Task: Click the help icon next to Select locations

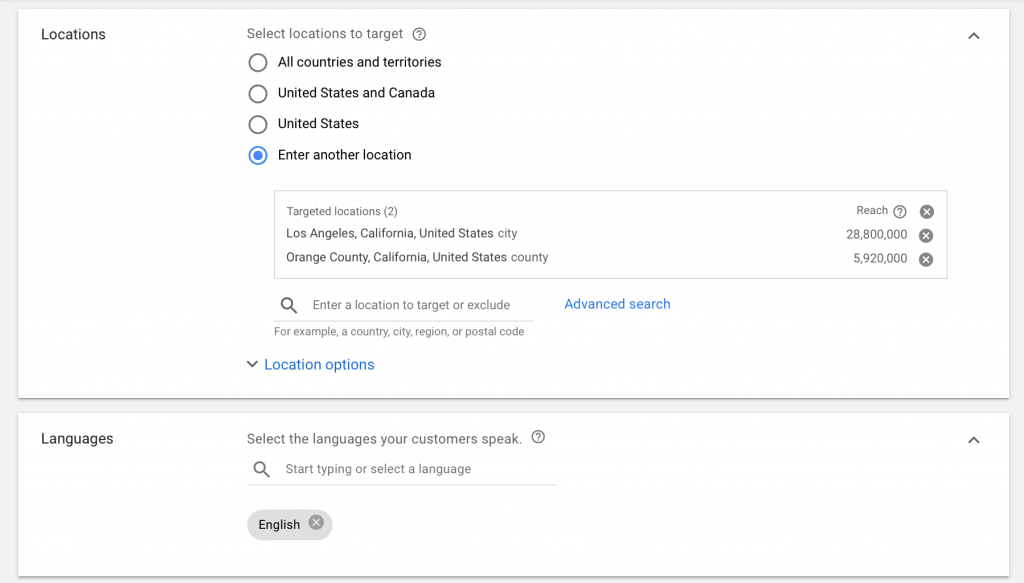Action: 418,33
